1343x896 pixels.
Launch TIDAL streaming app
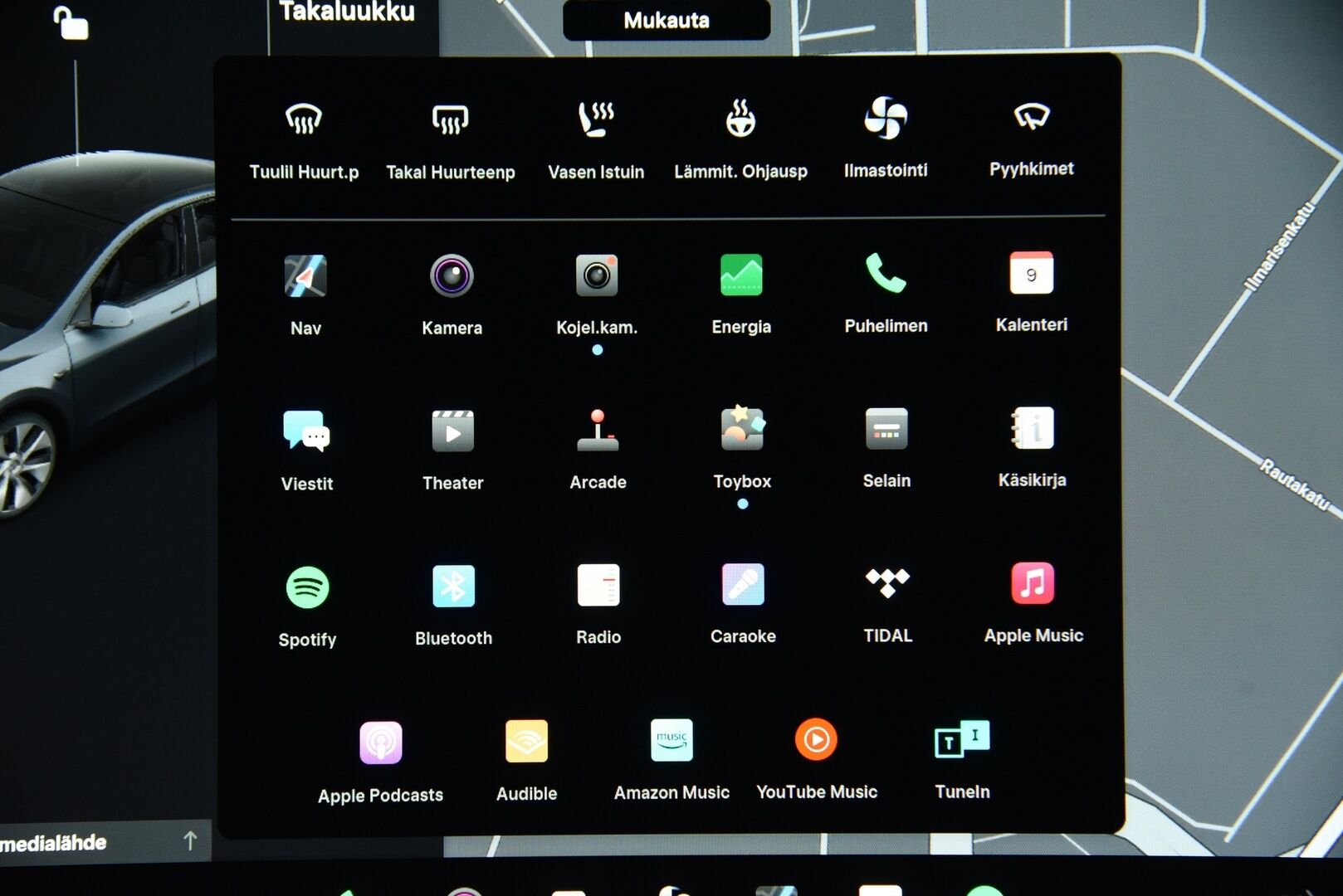886,581
